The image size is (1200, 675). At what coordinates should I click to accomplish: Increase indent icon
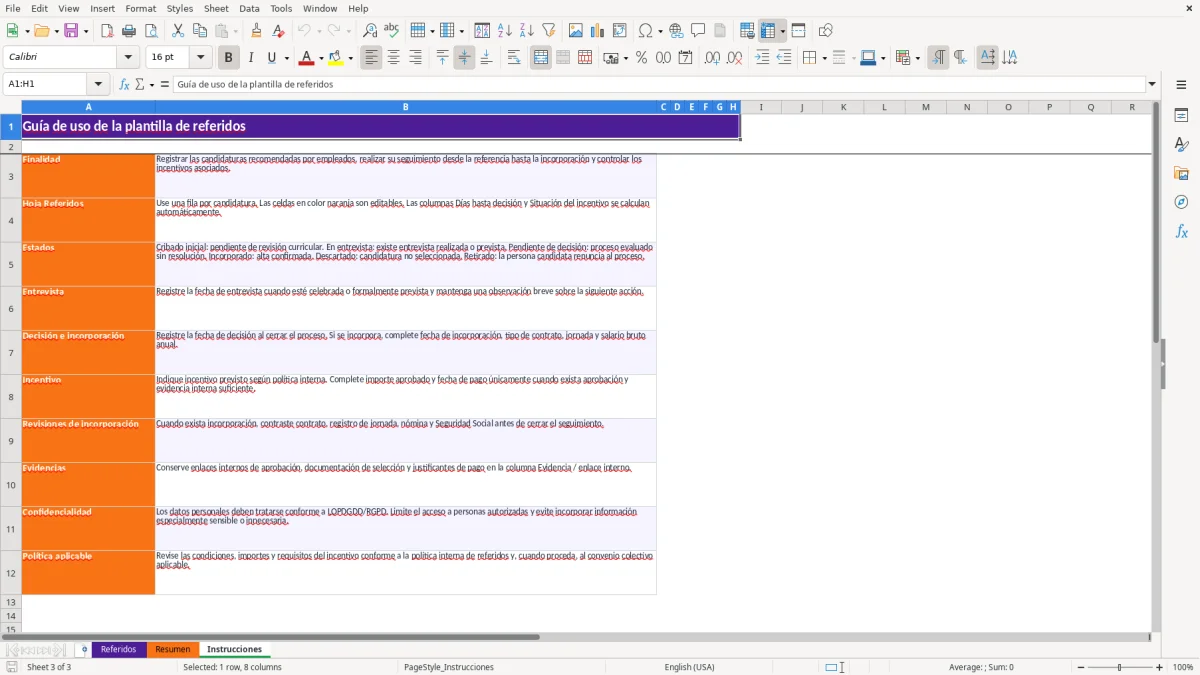click(x=762, y=58)
